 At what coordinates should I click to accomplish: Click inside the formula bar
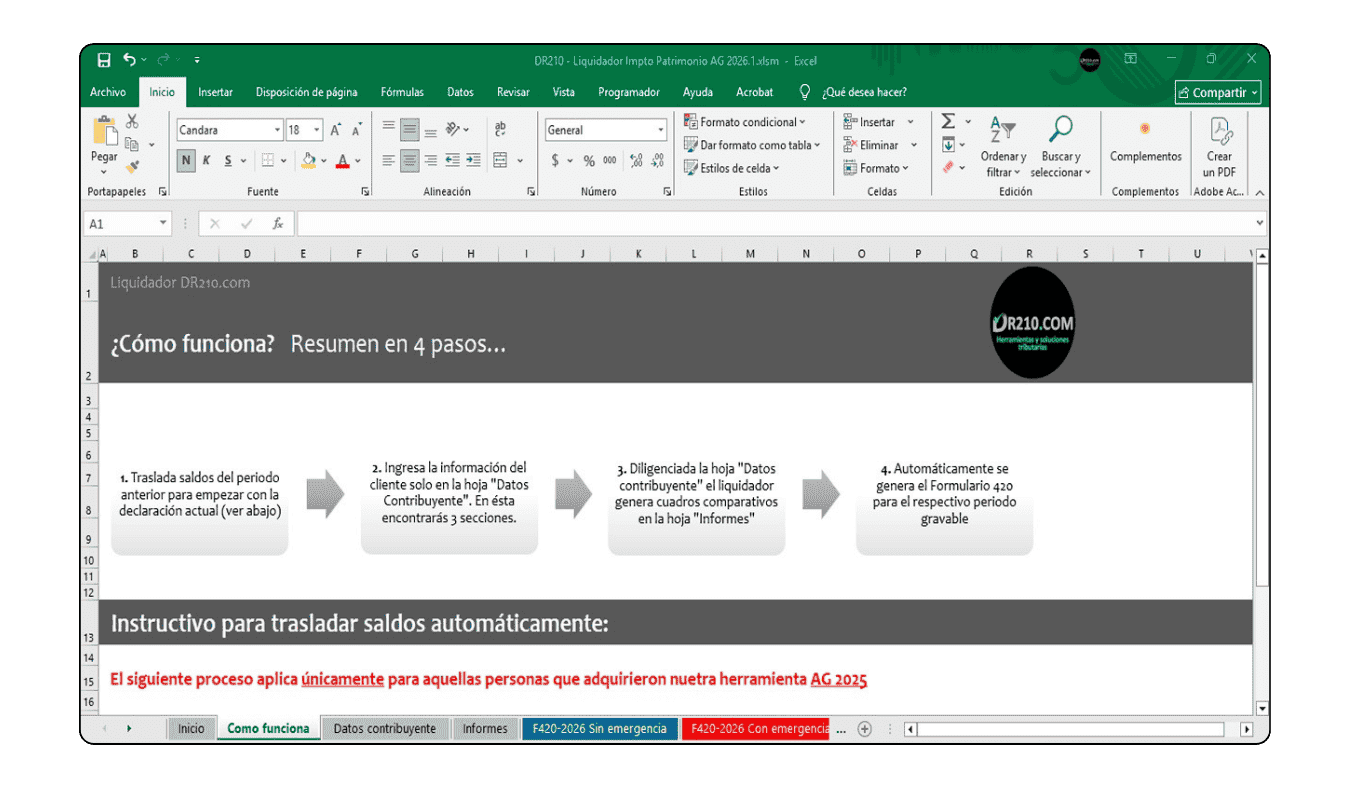tap(700, 222)
